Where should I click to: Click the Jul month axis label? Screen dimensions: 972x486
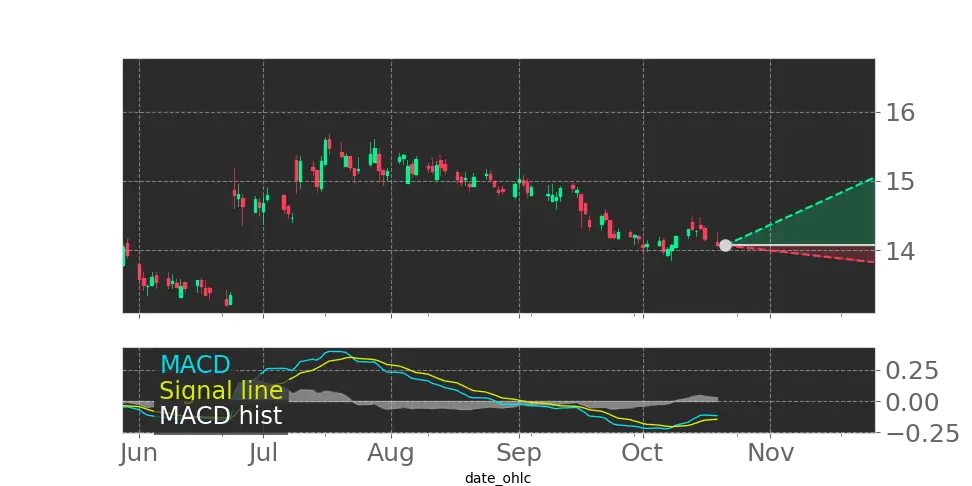coord(263,453)
